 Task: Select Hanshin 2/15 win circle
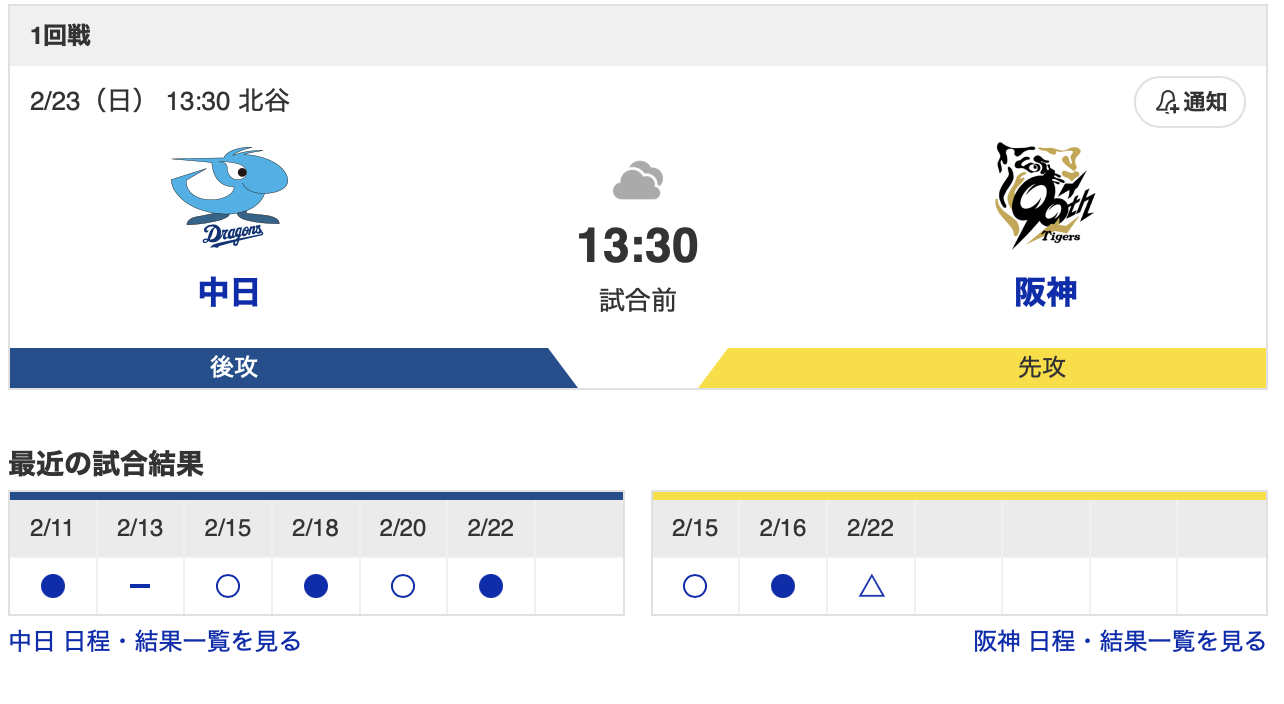tap(695, 586)
